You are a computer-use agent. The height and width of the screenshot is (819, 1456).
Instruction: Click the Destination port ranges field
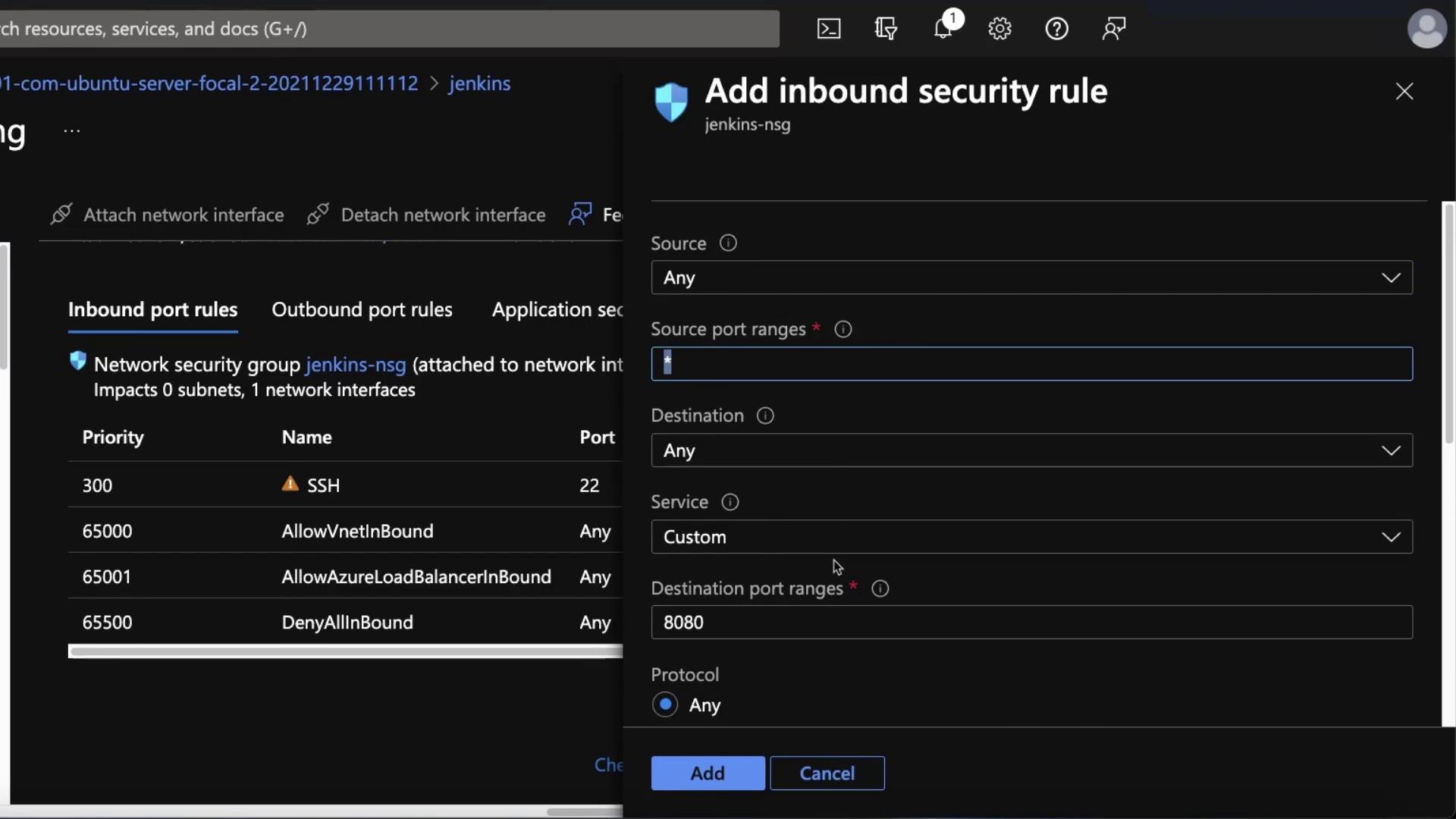[x=1031, y=623]
